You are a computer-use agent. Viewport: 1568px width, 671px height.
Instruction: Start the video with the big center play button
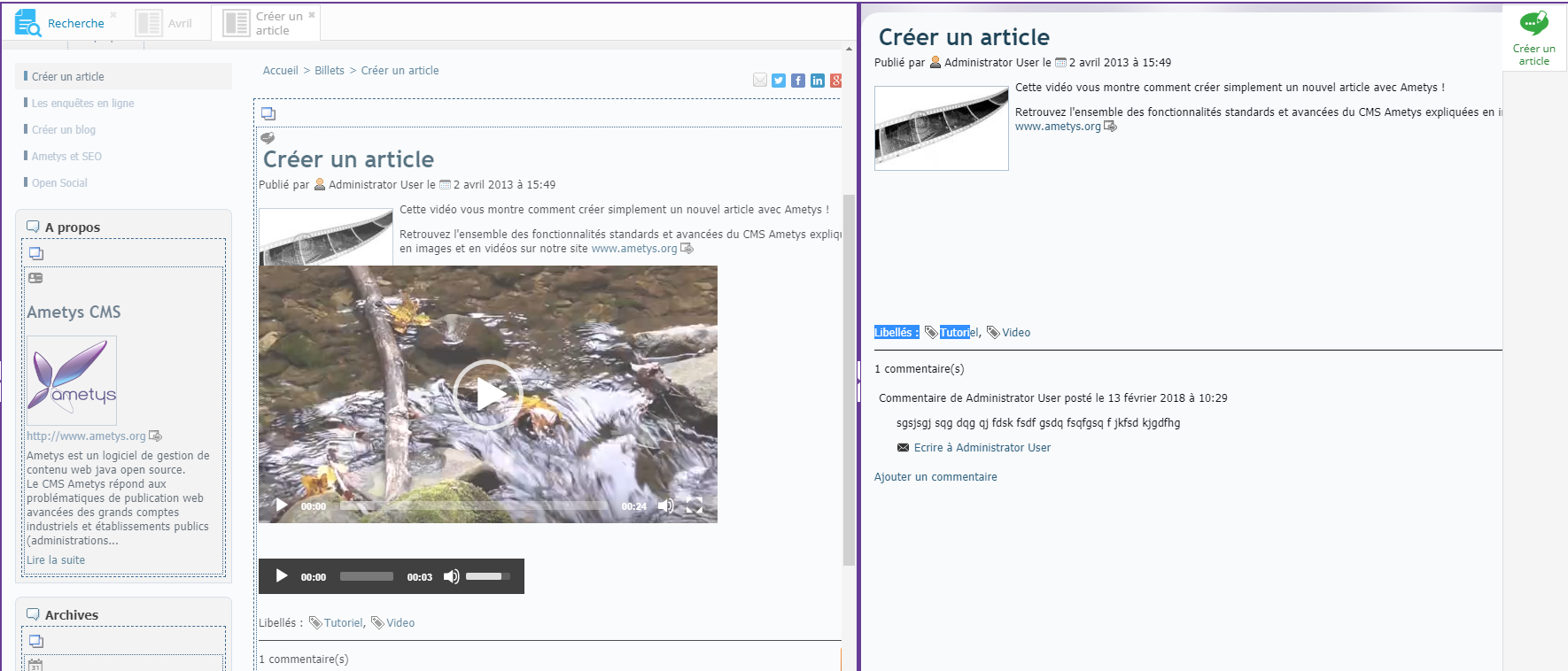488,395
